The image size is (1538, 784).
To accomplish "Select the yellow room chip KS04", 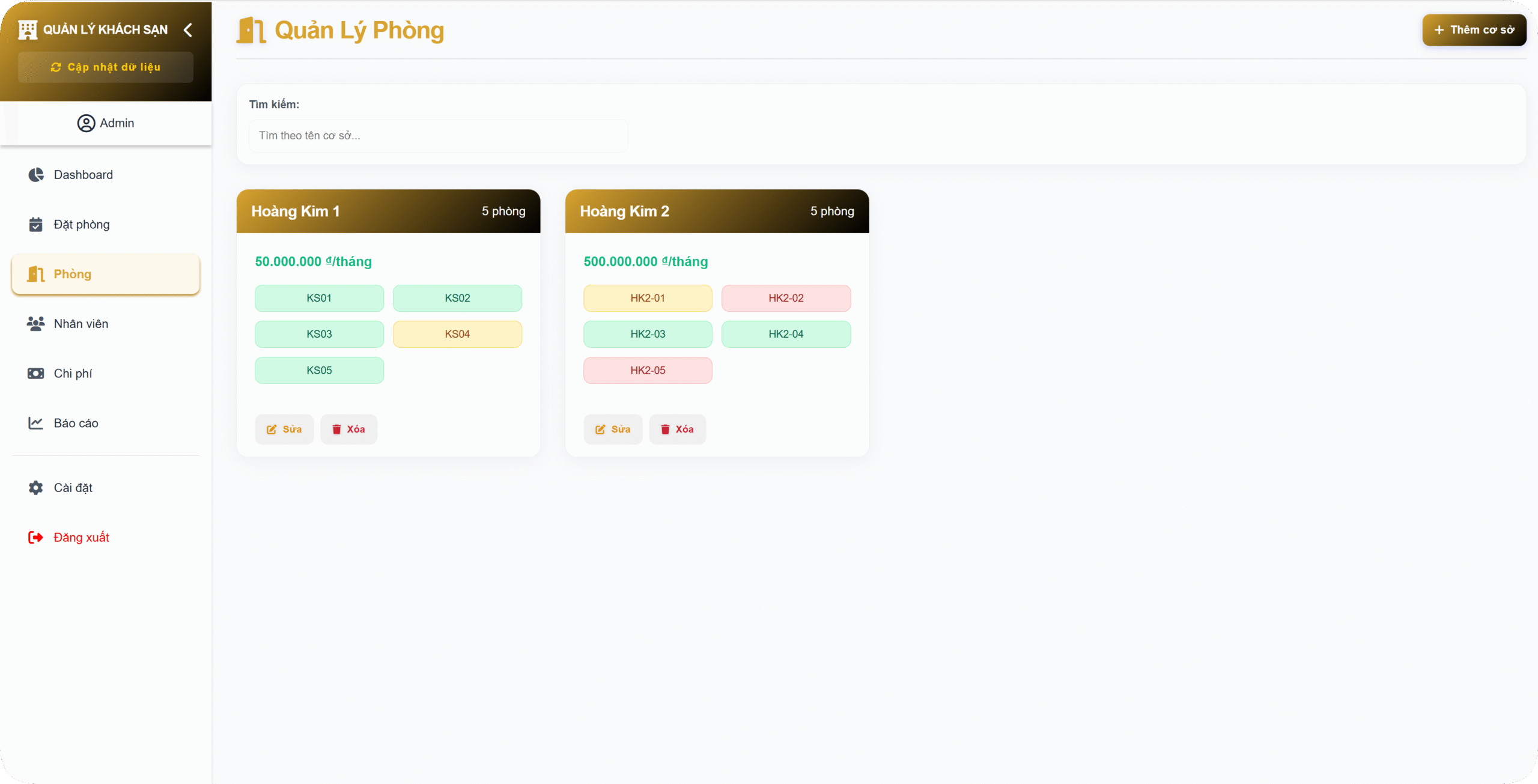I will 457,334.
